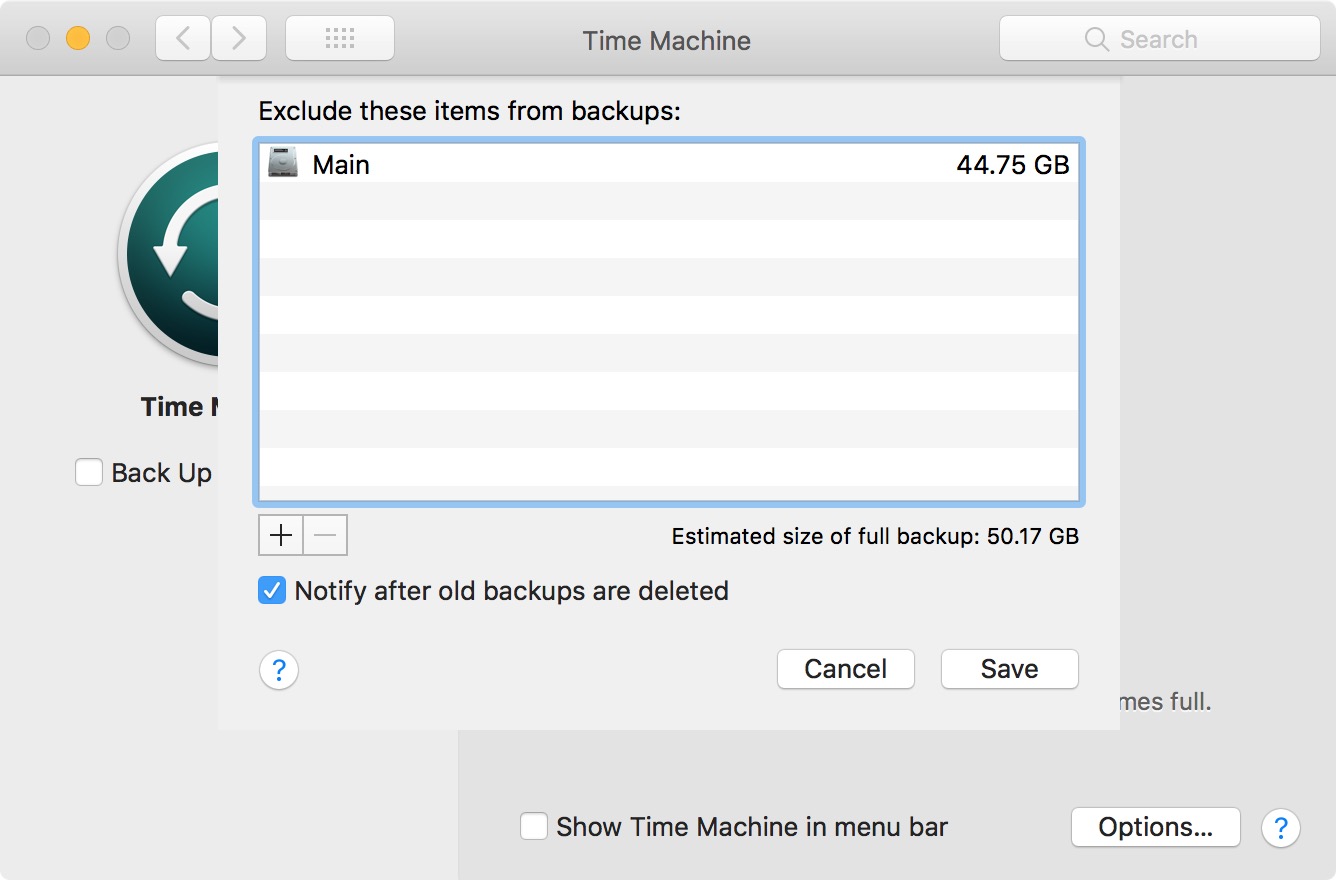Click the yellow minimize window button

click(x=78, y=39)
